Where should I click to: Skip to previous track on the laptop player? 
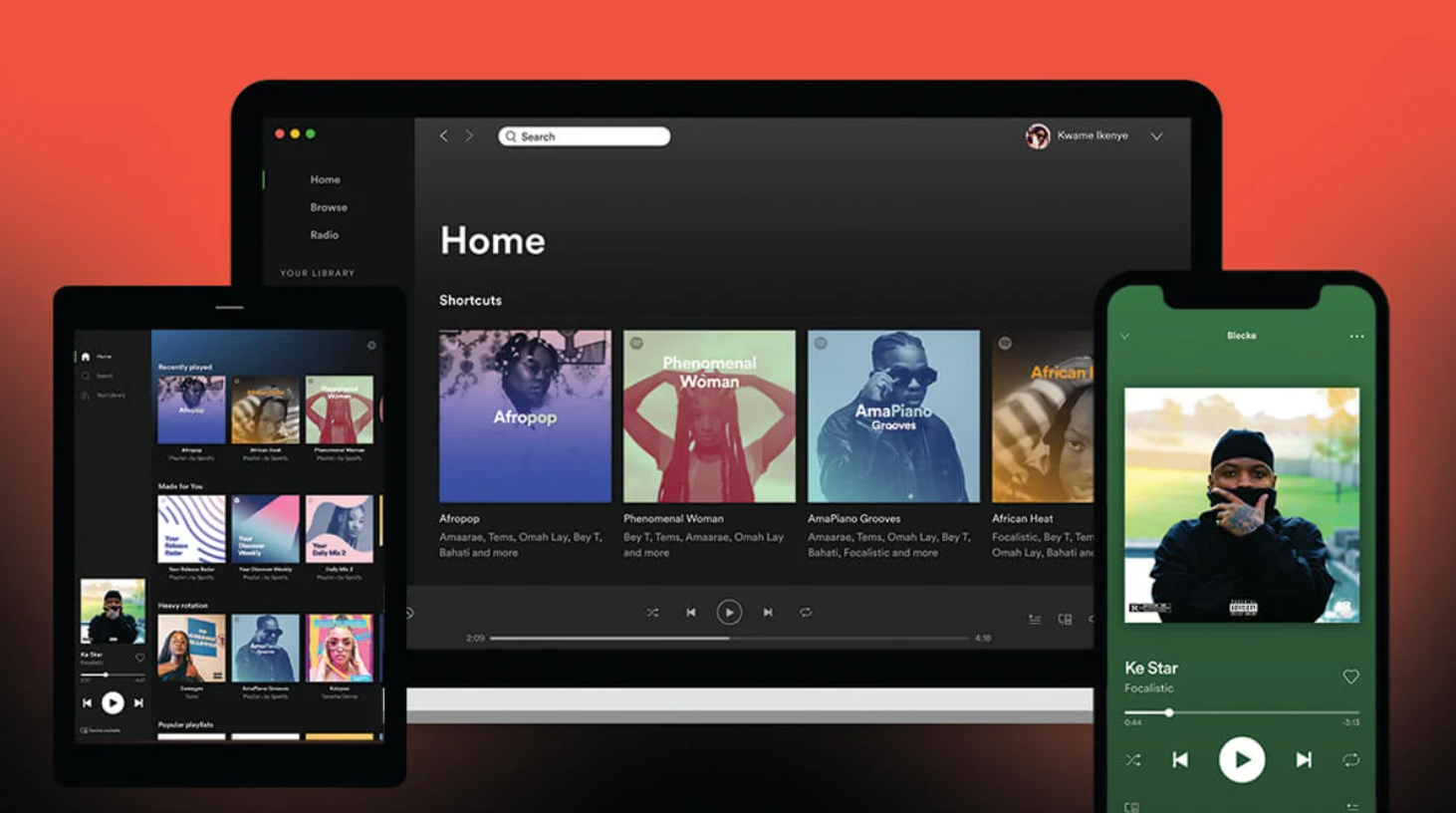pos(690,612)
